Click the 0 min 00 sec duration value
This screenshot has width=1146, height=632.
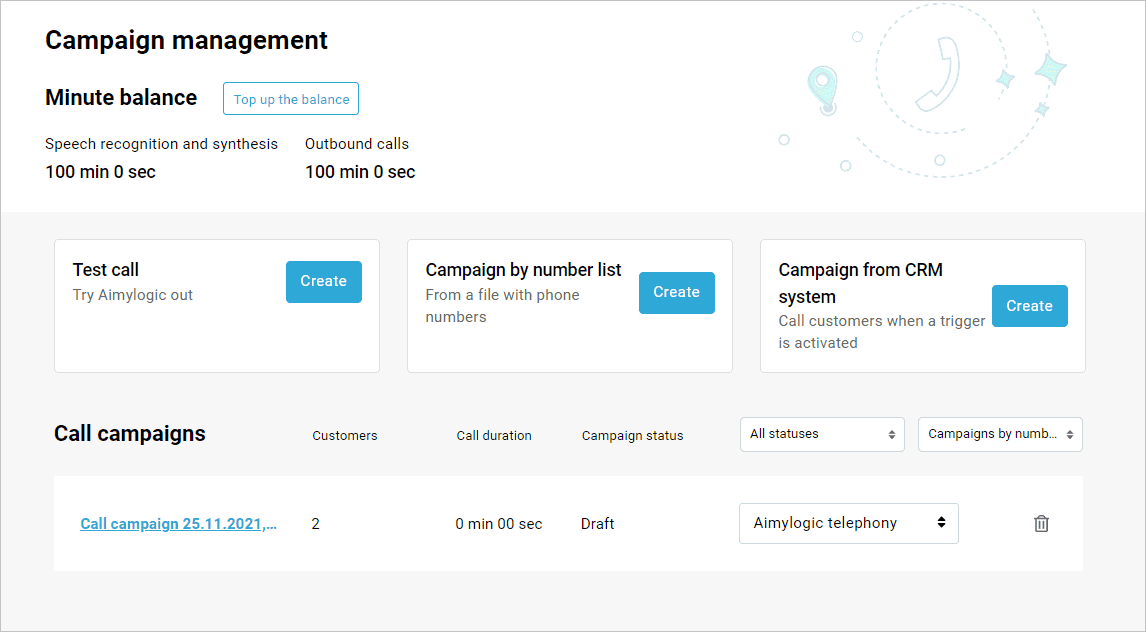click(498, 523)
